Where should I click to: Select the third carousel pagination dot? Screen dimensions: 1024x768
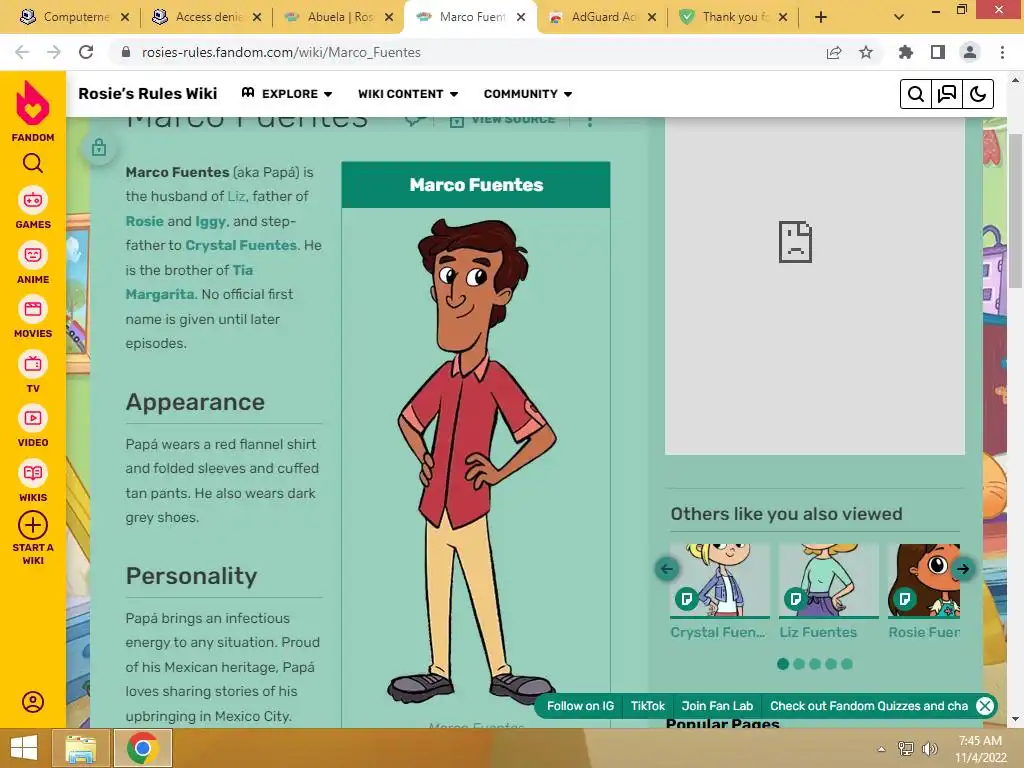coord(815,664)
